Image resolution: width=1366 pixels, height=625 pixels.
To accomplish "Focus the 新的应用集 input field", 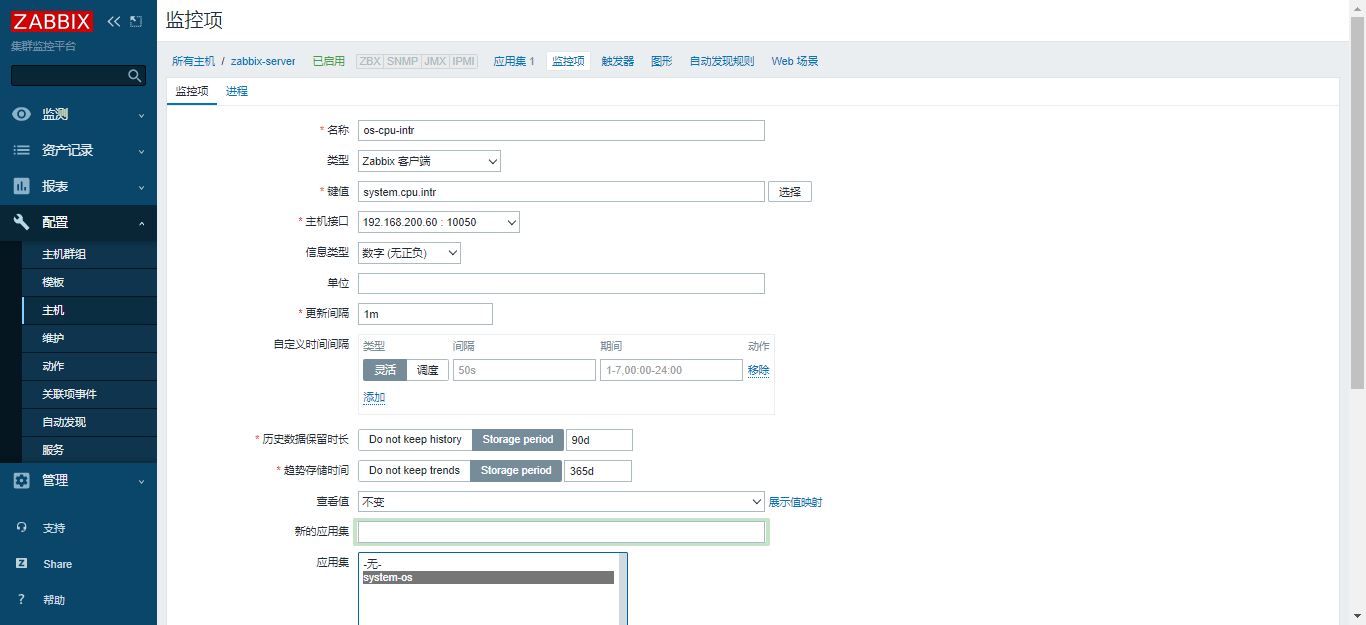I will pos(561,532).
